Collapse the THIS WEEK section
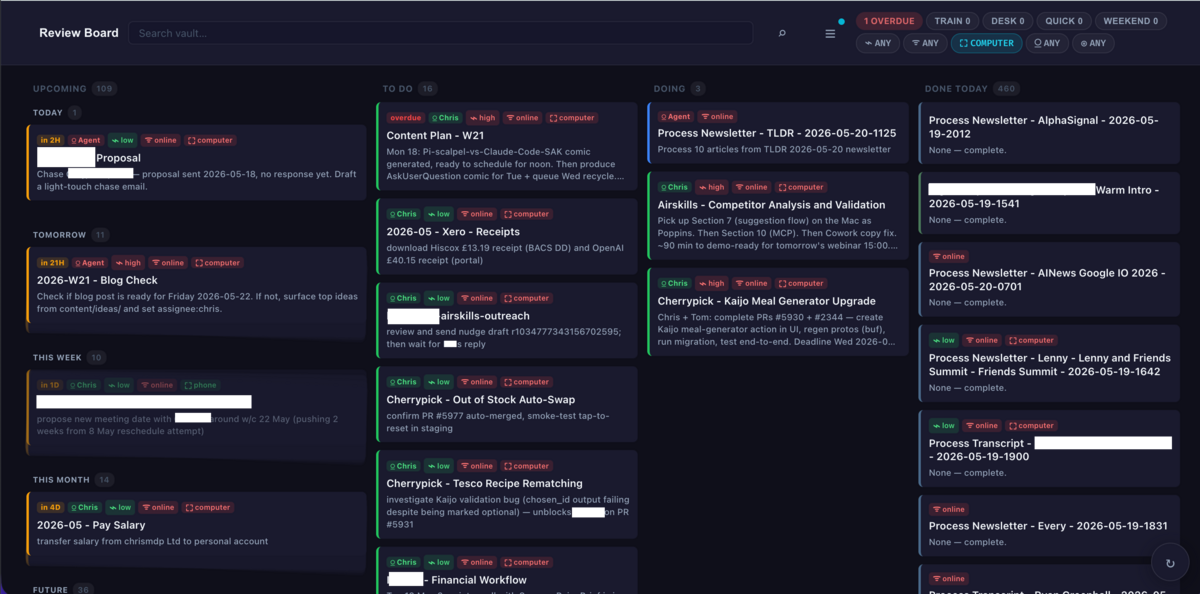This screenshot has width=1200, height=594. (x=69, y=357)
